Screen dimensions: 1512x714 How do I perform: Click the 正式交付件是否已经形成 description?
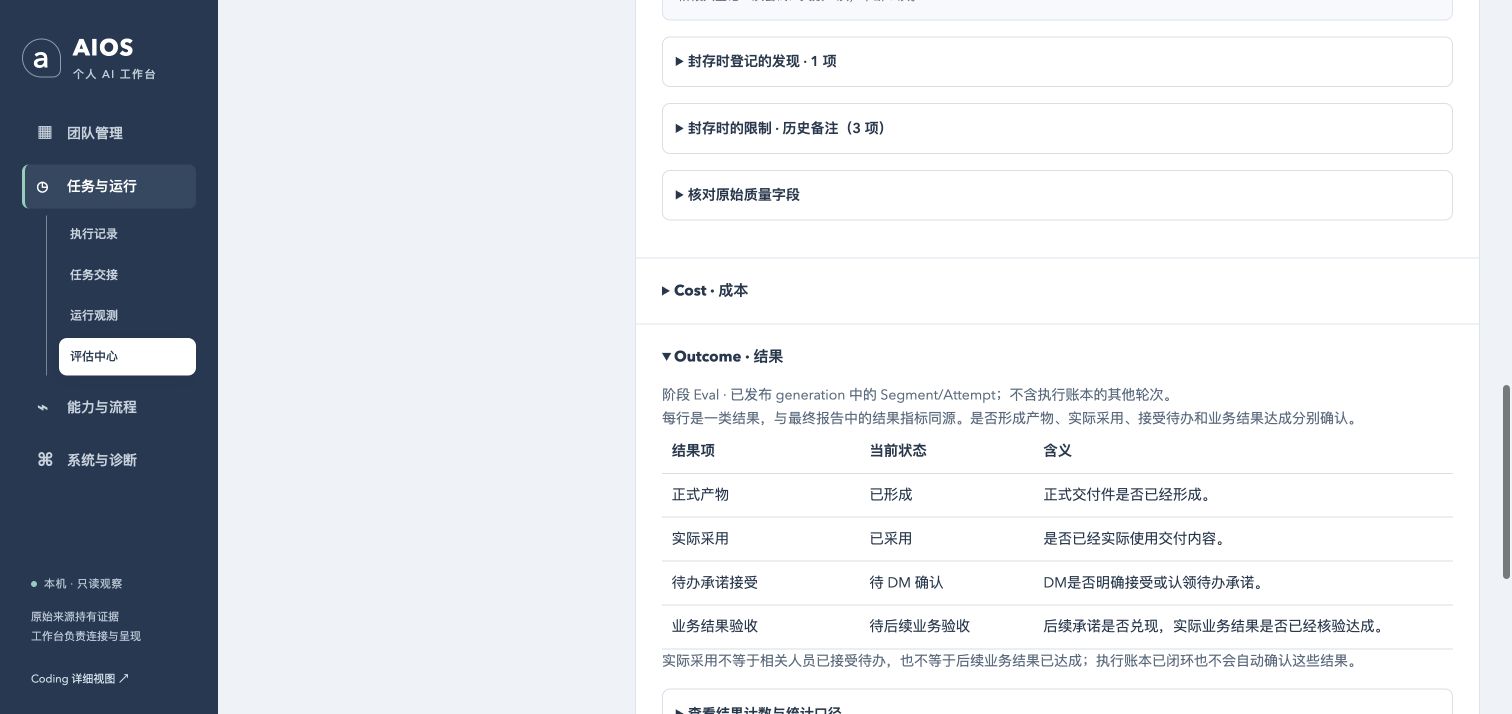[1128, 495]
